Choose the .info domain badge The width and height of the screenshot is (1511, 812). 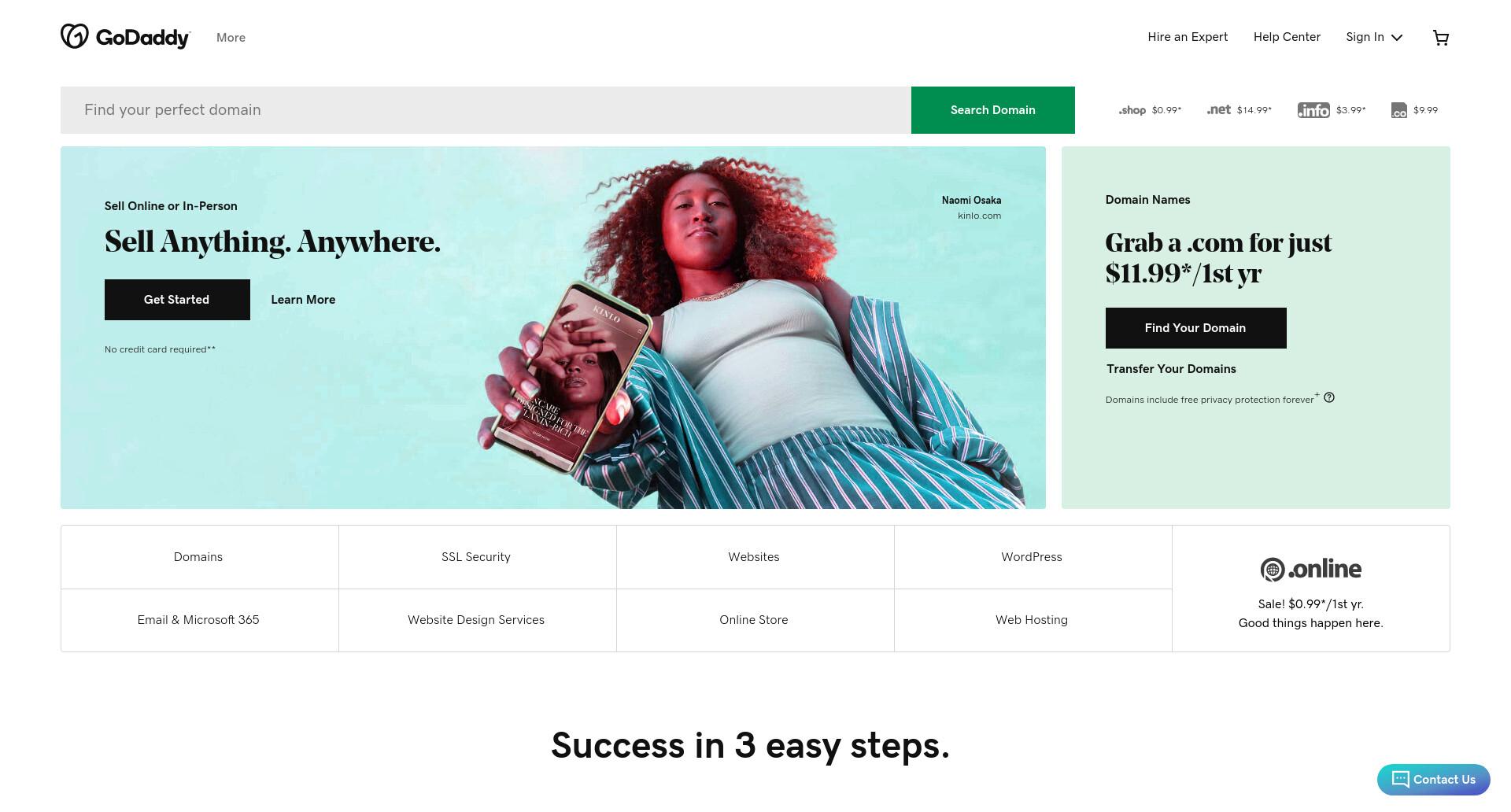[1313, 110]
